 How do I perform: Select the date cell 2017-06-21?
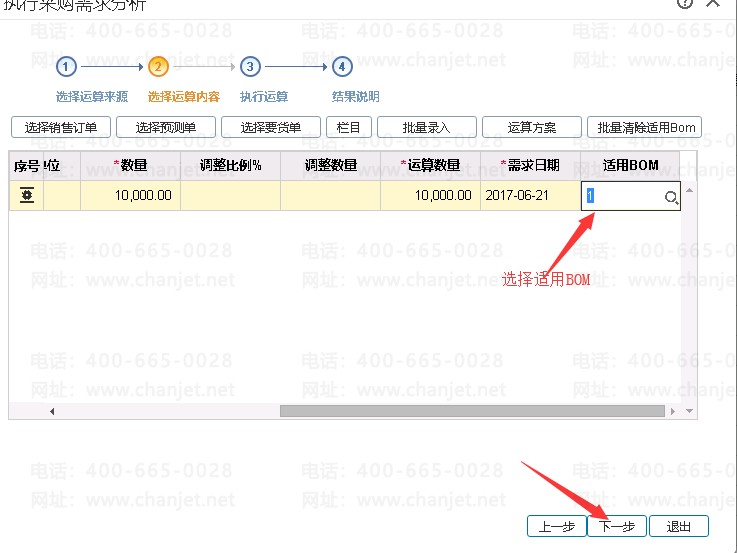coord(531,195)
